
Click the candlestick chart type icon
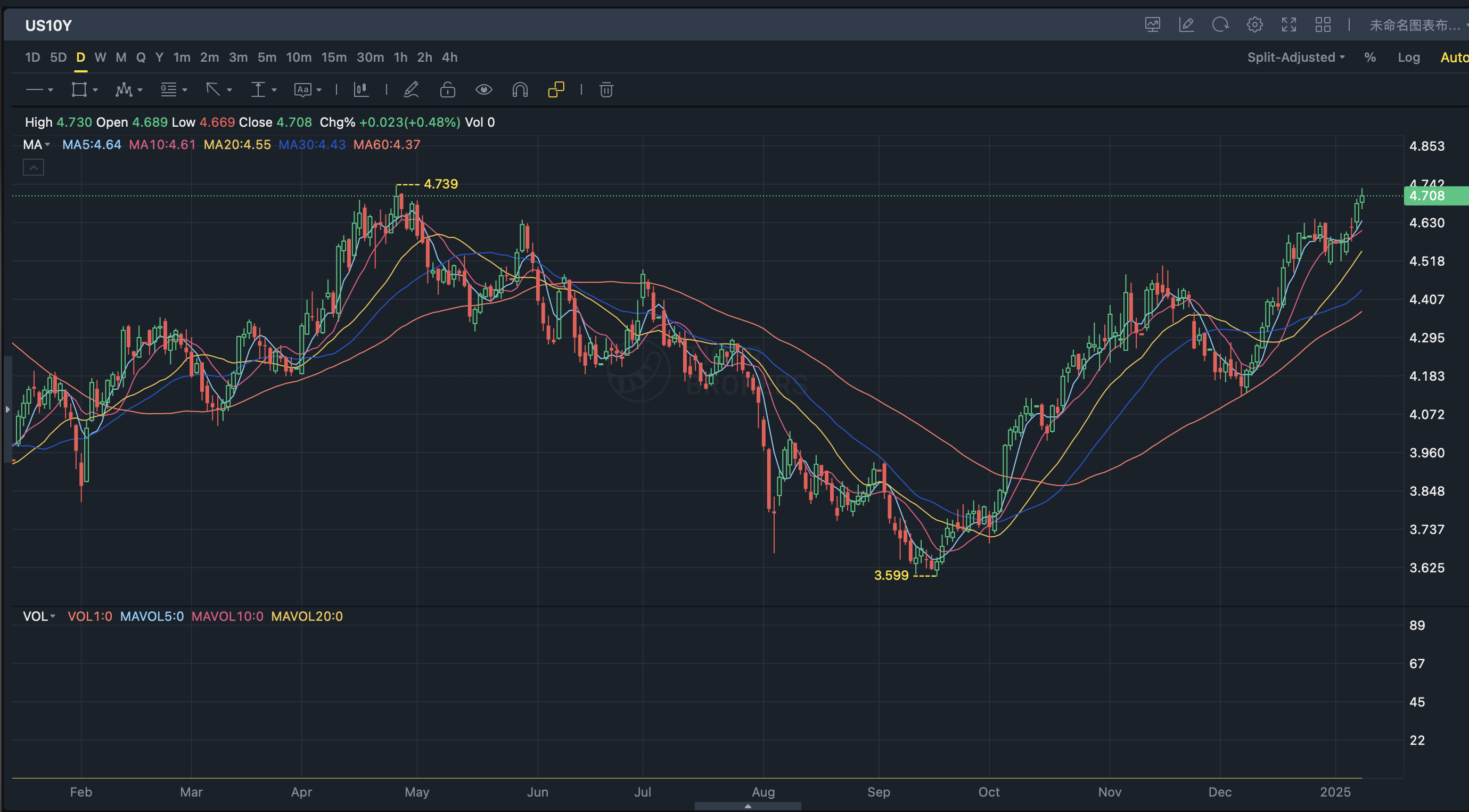click(x=361, y=90)
